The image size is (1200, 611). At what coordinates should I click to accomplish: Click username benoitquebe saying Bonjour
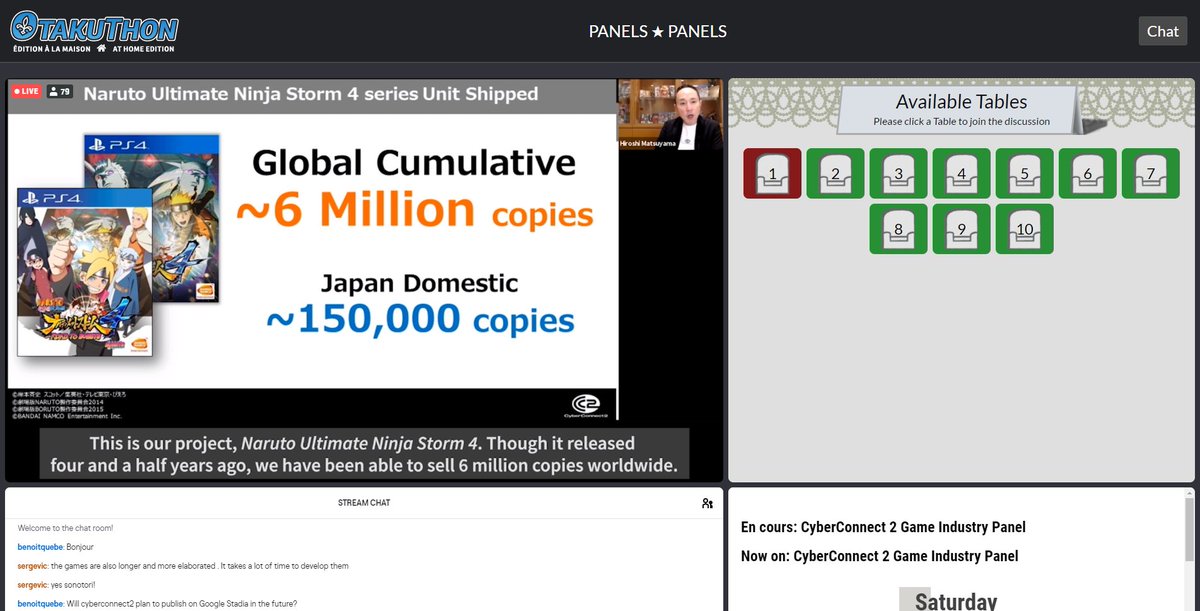tap(40, 547)
